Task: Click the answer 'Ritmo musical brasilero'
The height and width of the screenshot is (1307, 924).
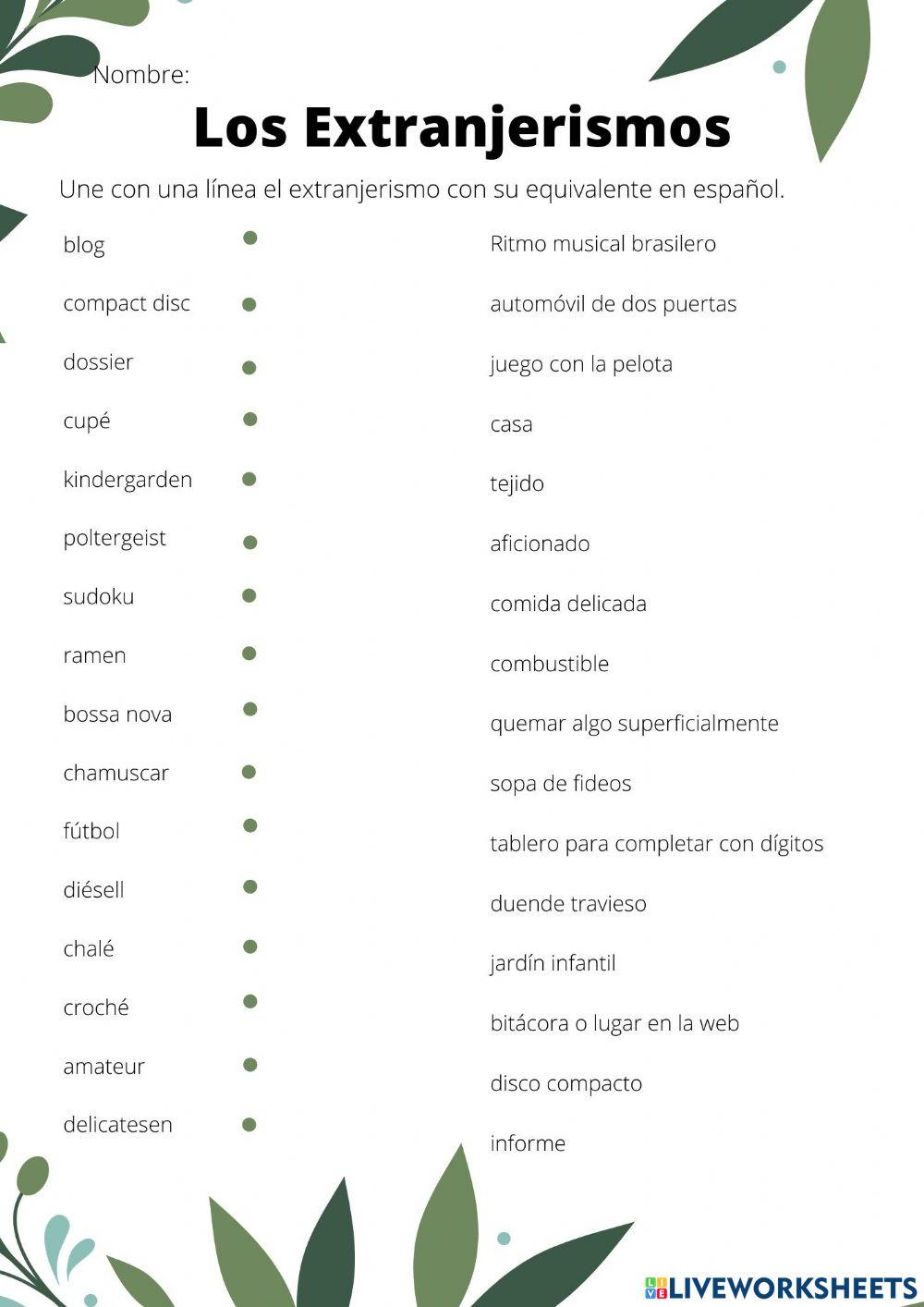Action: pyautogui.click(x=602, y=244)
